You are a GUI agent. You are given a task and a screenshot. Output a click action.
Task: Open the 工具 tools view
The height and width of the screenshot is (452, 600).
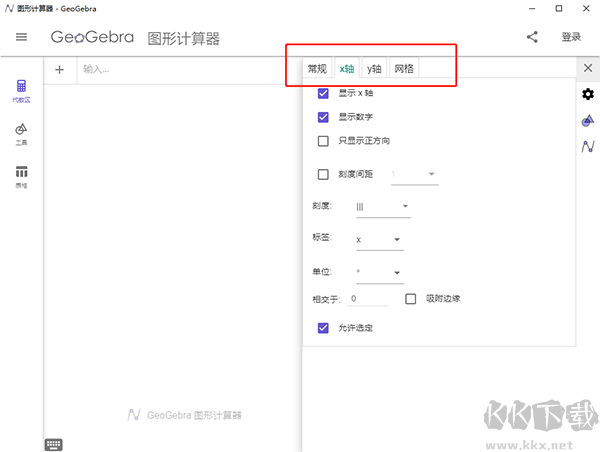(x=21, y=134)
